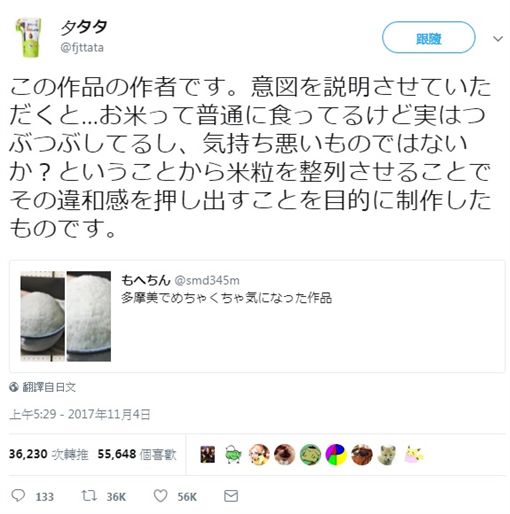The height and width of the screenshot is (514, 510).
Task: Click the retweet arrows icon
Action: (x=89, y=496)
